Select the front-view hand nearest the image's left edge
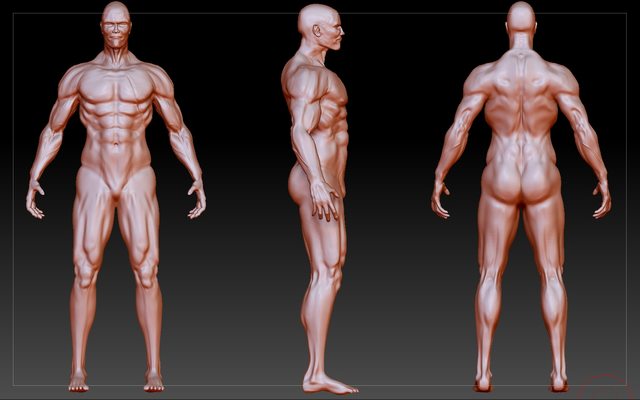Screen dimensions: 640x400 35,199
